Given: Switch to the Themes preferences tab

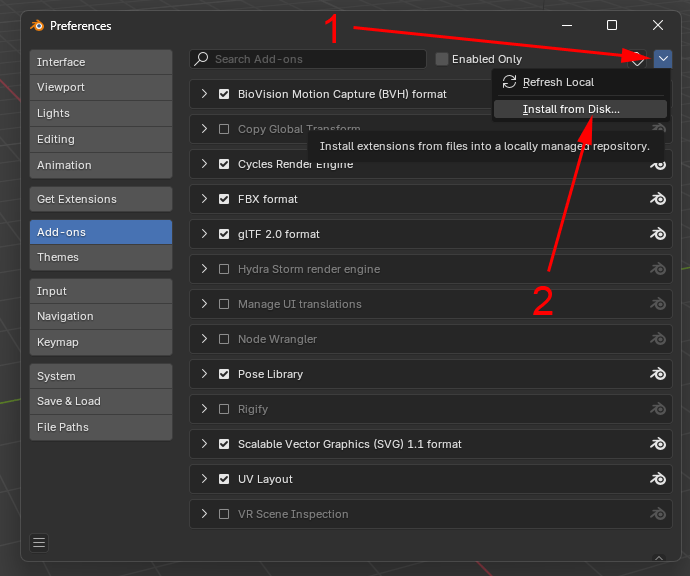Looking at the screenshot, I should pos(100,257).
